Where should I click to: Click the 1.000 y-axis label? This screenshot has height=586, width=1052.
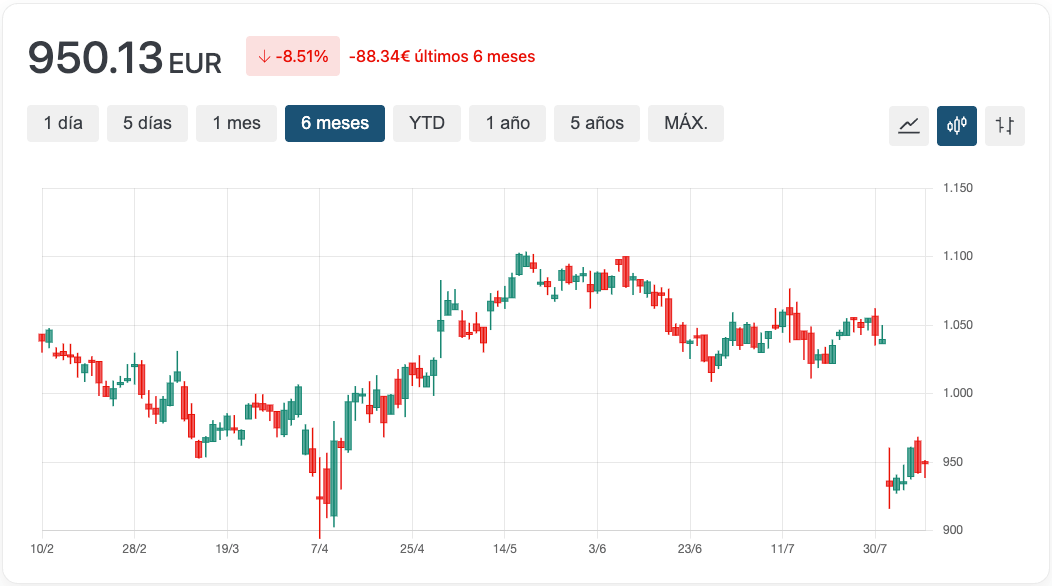click(x=957, y=393)
